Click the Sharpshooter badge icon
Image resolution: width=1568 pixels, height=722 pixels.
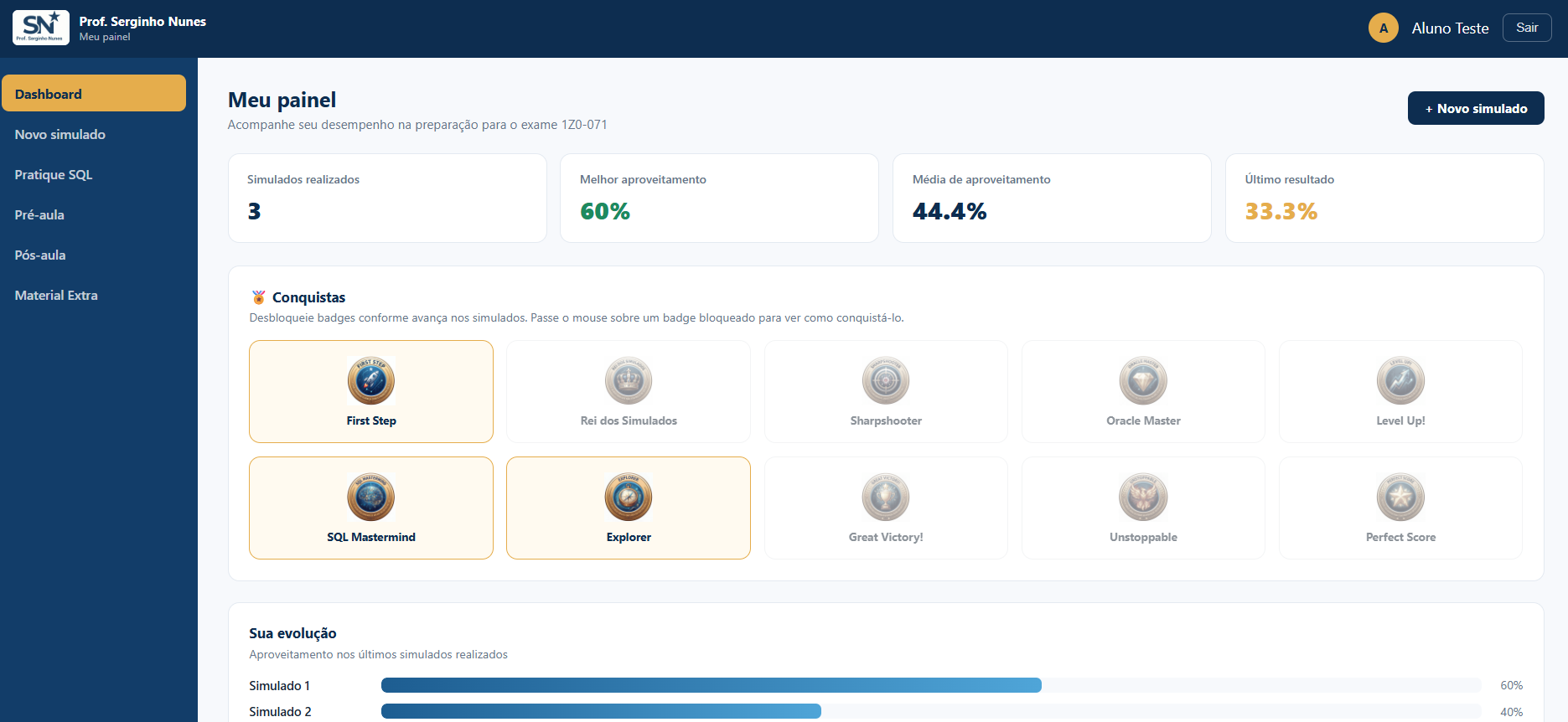pos(886,381)
